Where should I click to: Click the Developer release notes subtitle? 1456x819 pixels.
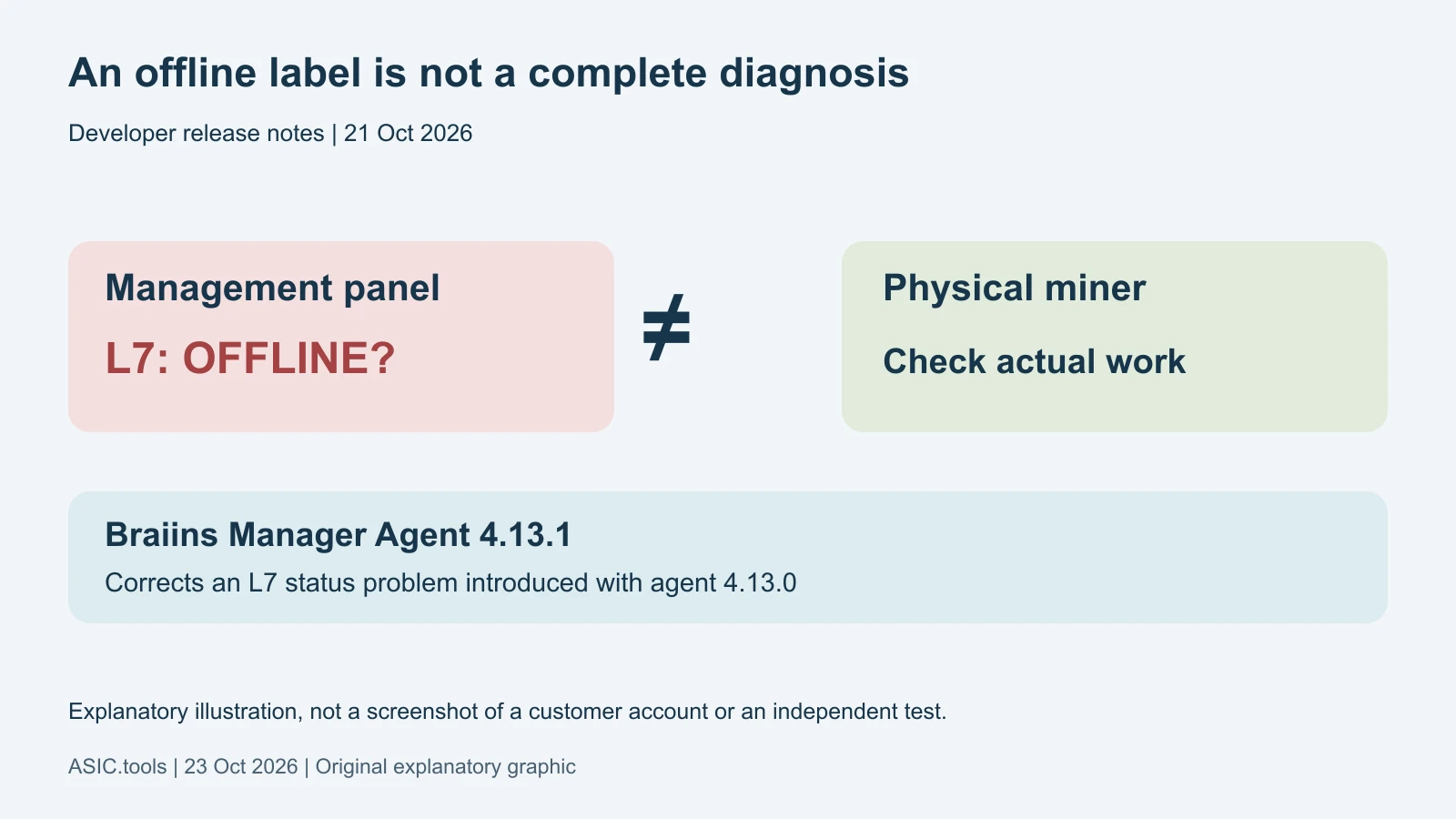click(x=197, y=134)
